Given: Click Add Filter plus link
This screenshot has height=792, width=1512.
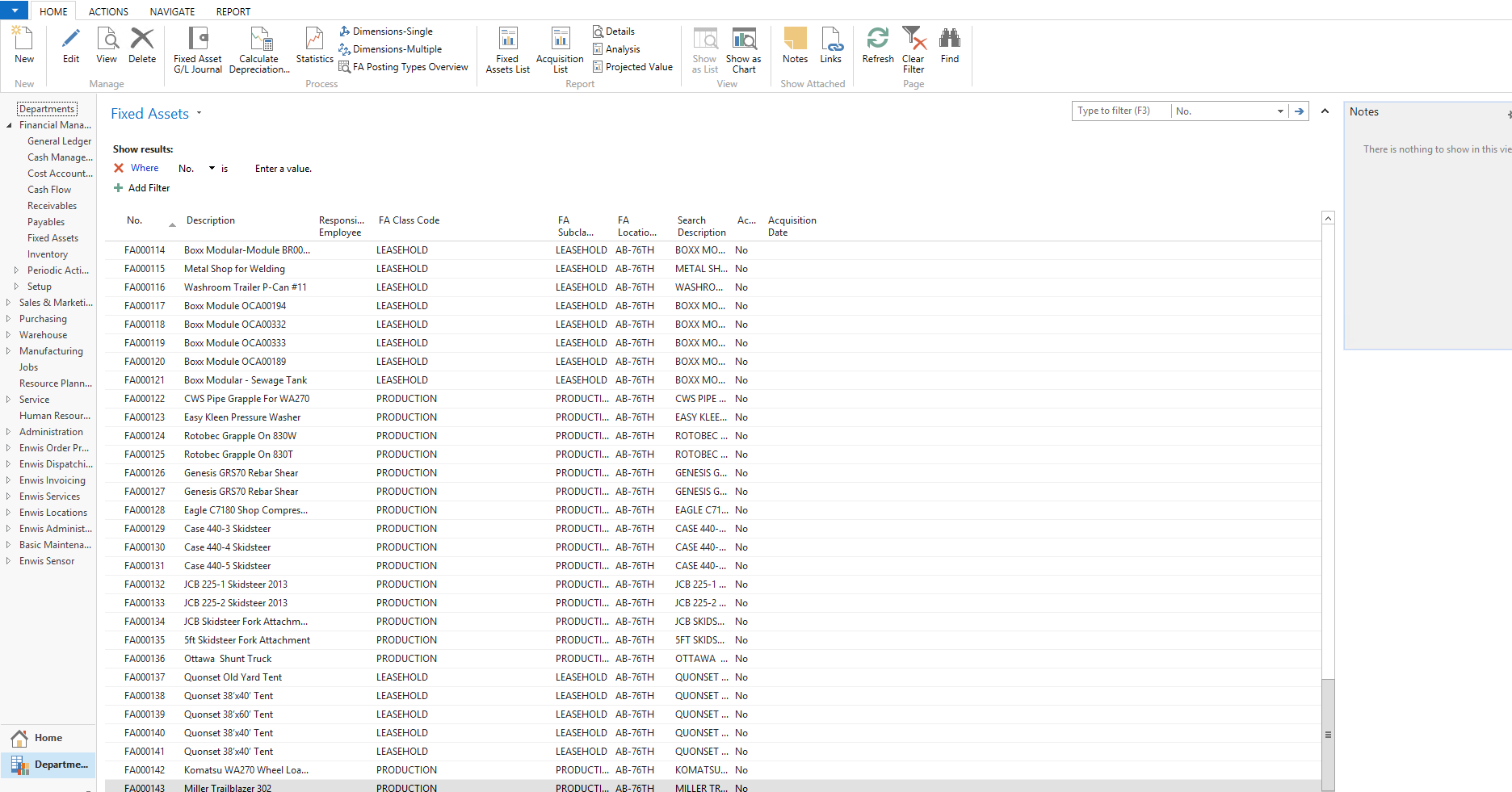Looking at the screenshot, I should [142, 188].
